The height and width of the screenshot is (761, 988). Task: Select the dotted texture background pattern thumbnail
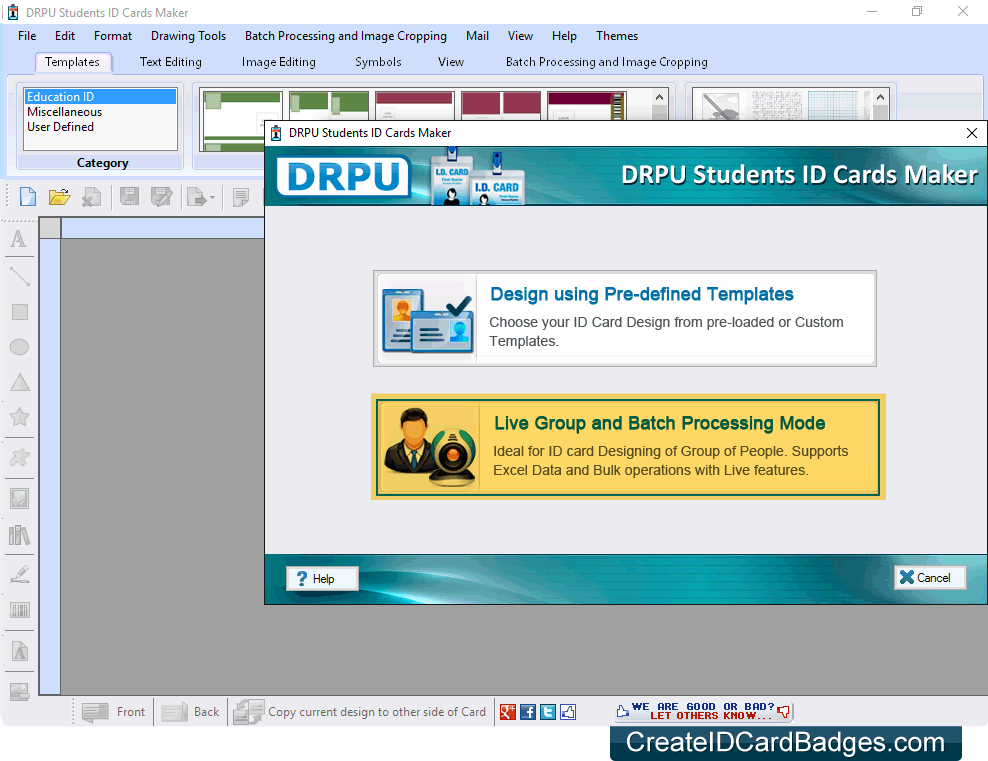[776, 106]
